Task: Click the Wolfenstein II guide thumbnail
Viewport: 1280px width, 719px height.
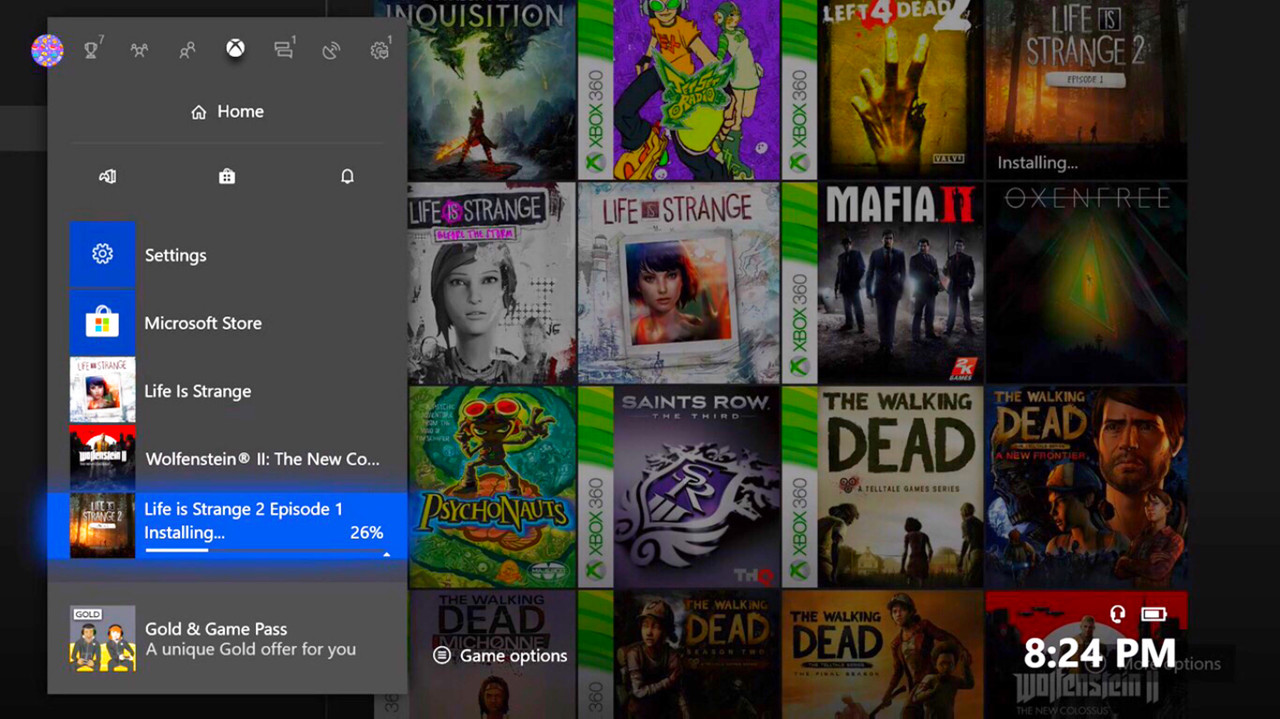Action: pos(102,459)
